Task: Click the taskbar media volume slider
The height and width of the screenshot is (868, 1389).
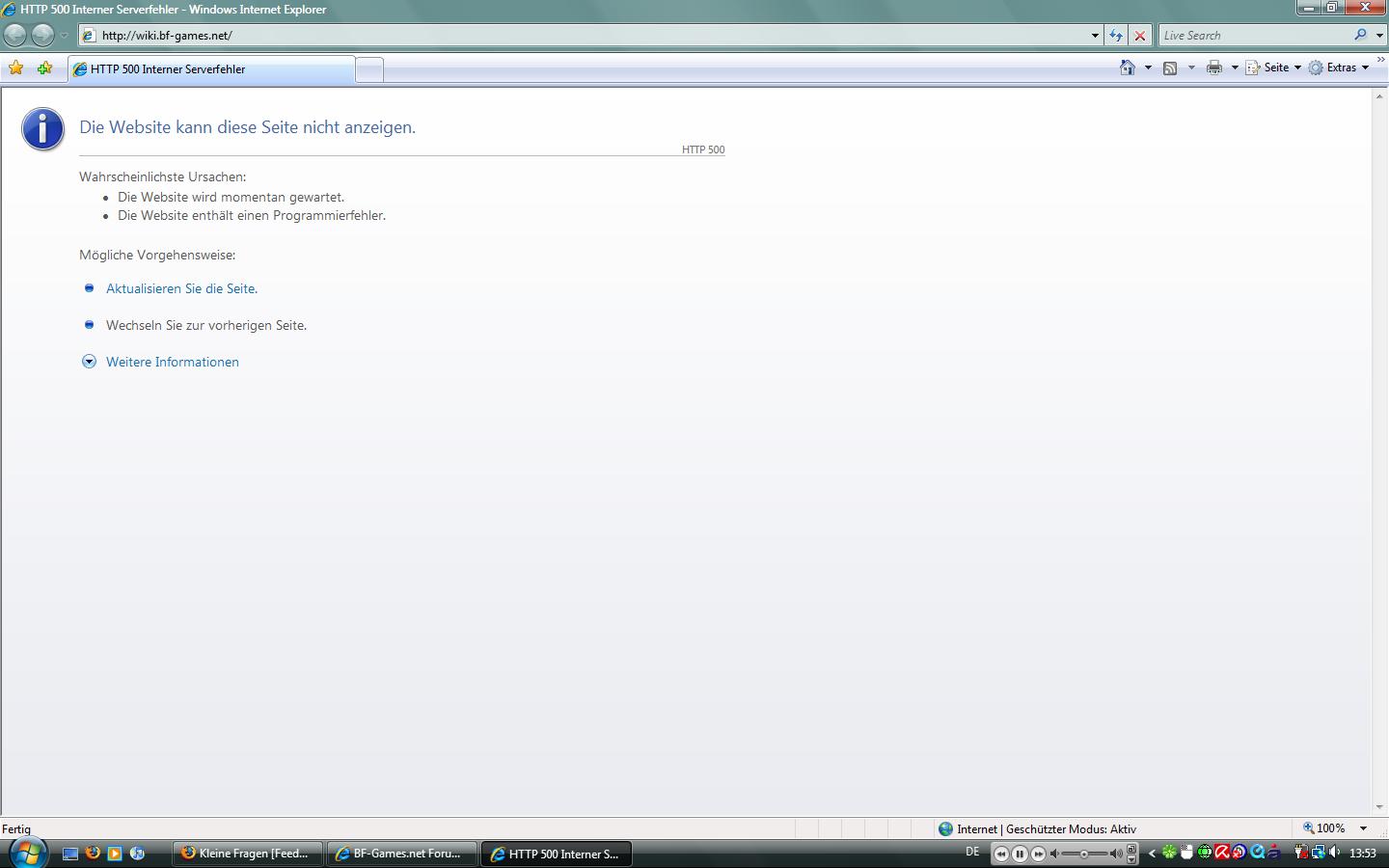Action: [x=1085, y=854]
